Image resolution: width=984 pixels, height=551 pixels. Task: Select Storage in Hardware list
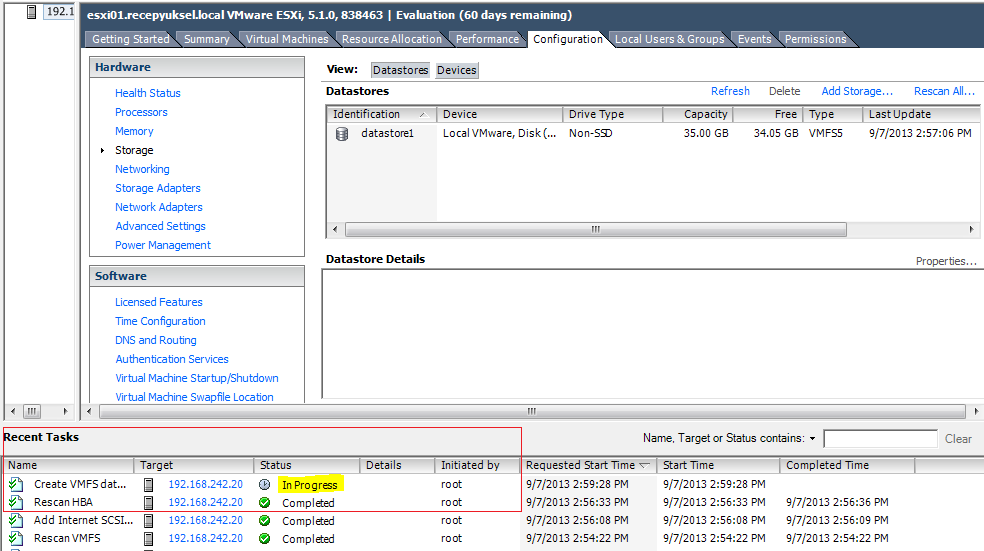click(x=134, y=150)
